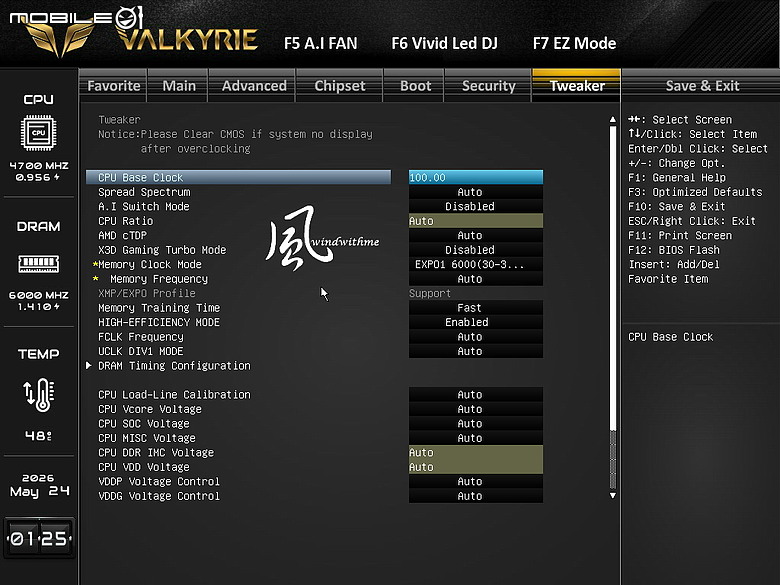This screenshot has width=780, height=585.
Task: Select the A.I Switch Mode label
Action: 144,206
